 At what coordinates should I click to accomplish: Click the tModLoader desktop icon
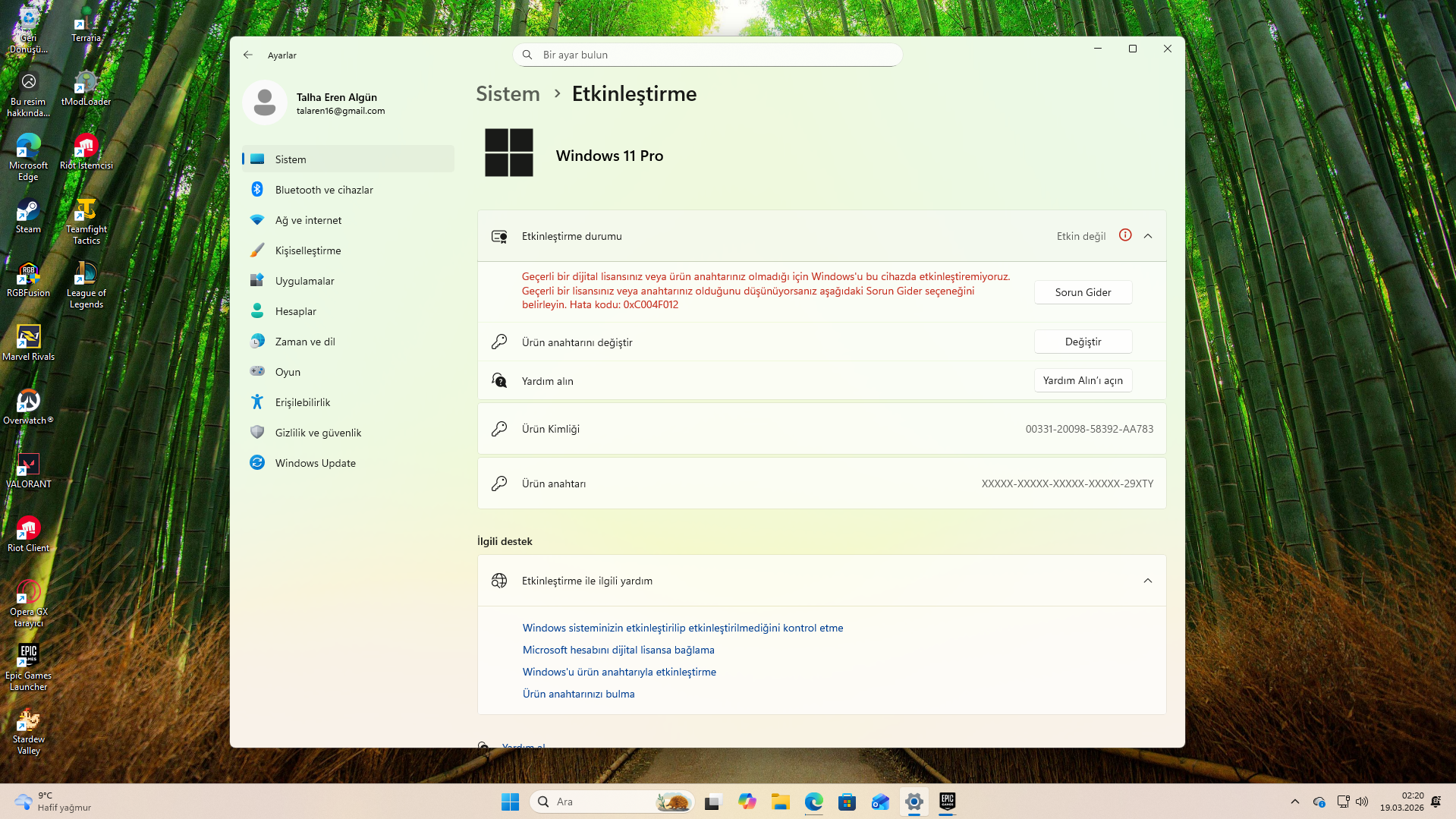pos(86,87)
